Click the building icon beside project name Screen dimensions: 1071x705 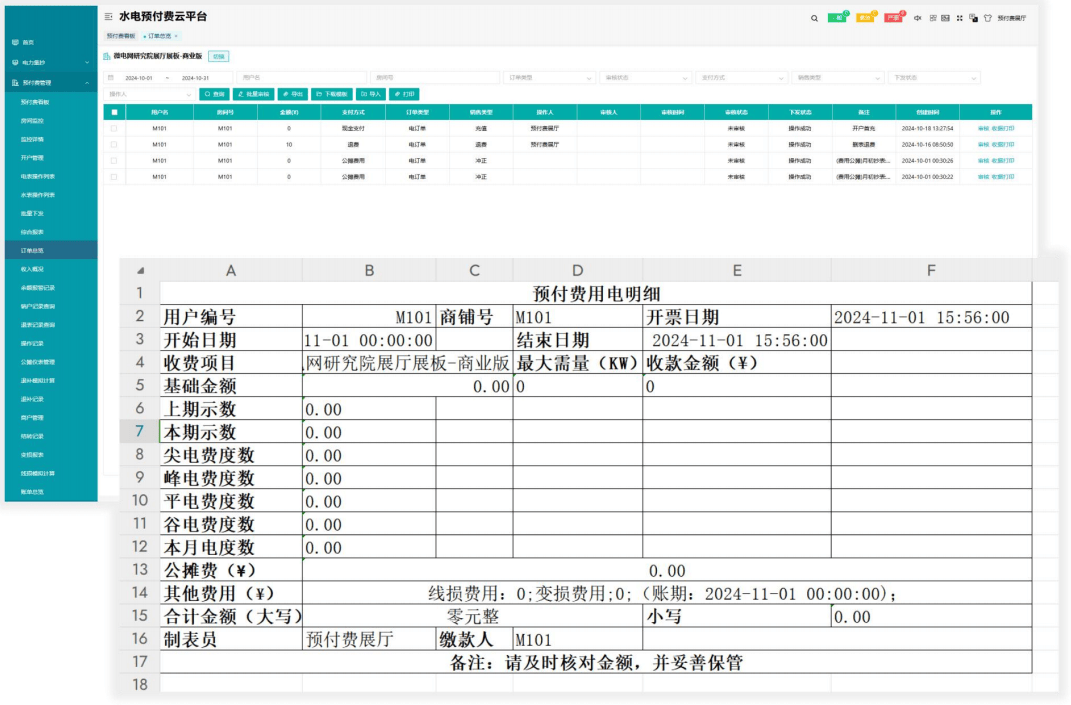tap(107, 57)
